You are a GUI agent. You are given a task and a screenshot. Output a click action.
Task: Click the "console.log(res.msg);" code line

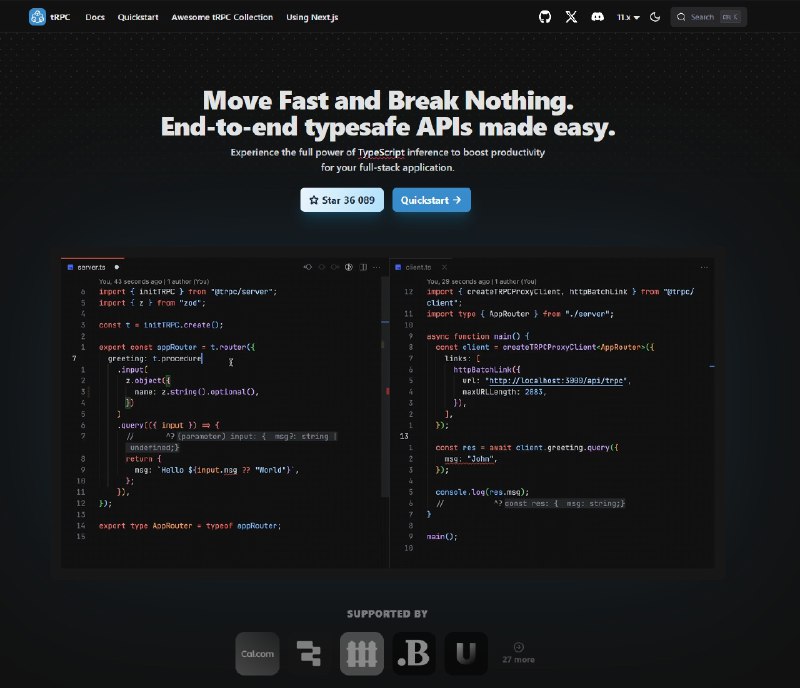tap(482, 492)
